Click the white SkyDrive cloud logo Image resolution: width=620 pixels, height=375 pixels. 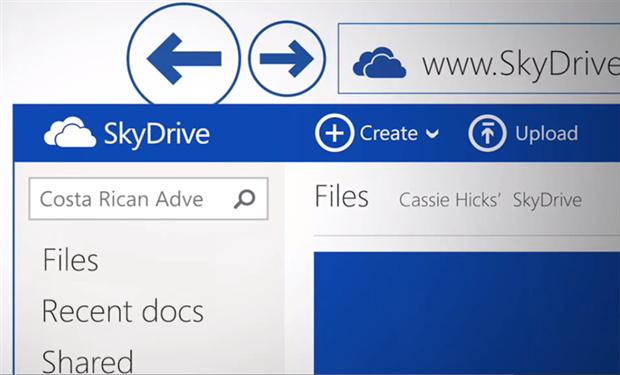70,132
